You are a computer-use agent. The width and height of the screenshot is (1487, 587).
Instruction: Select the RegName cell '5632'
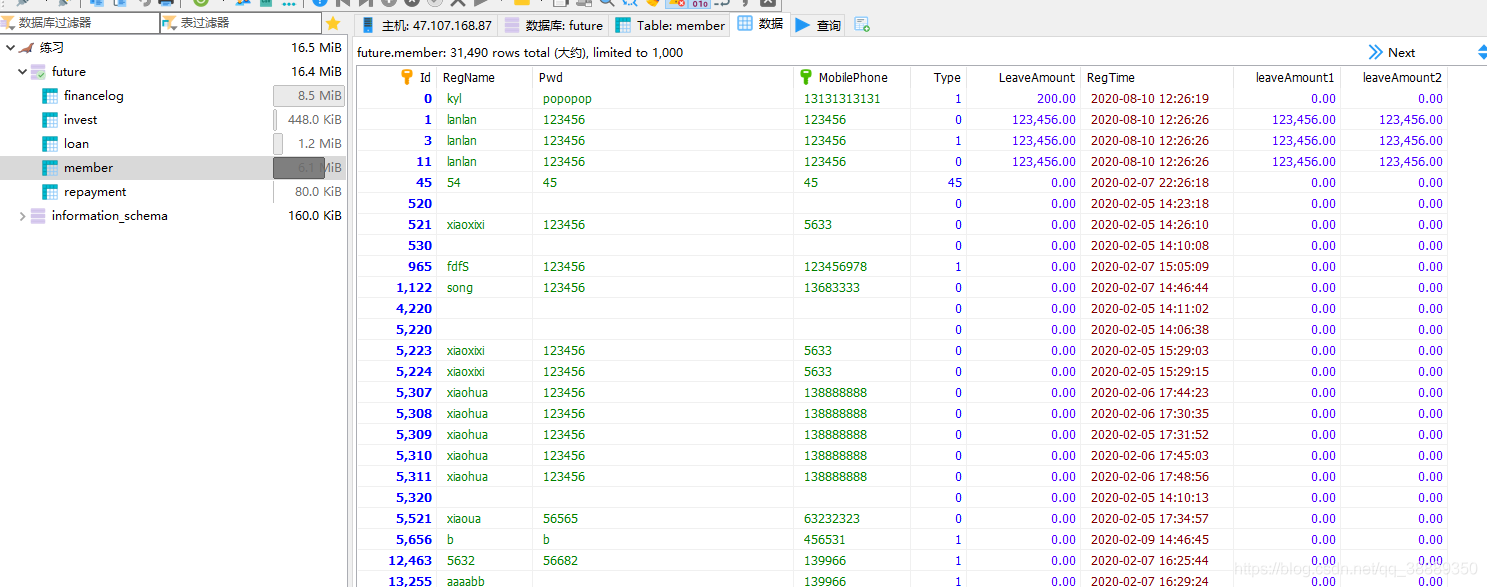click(461, 561)
